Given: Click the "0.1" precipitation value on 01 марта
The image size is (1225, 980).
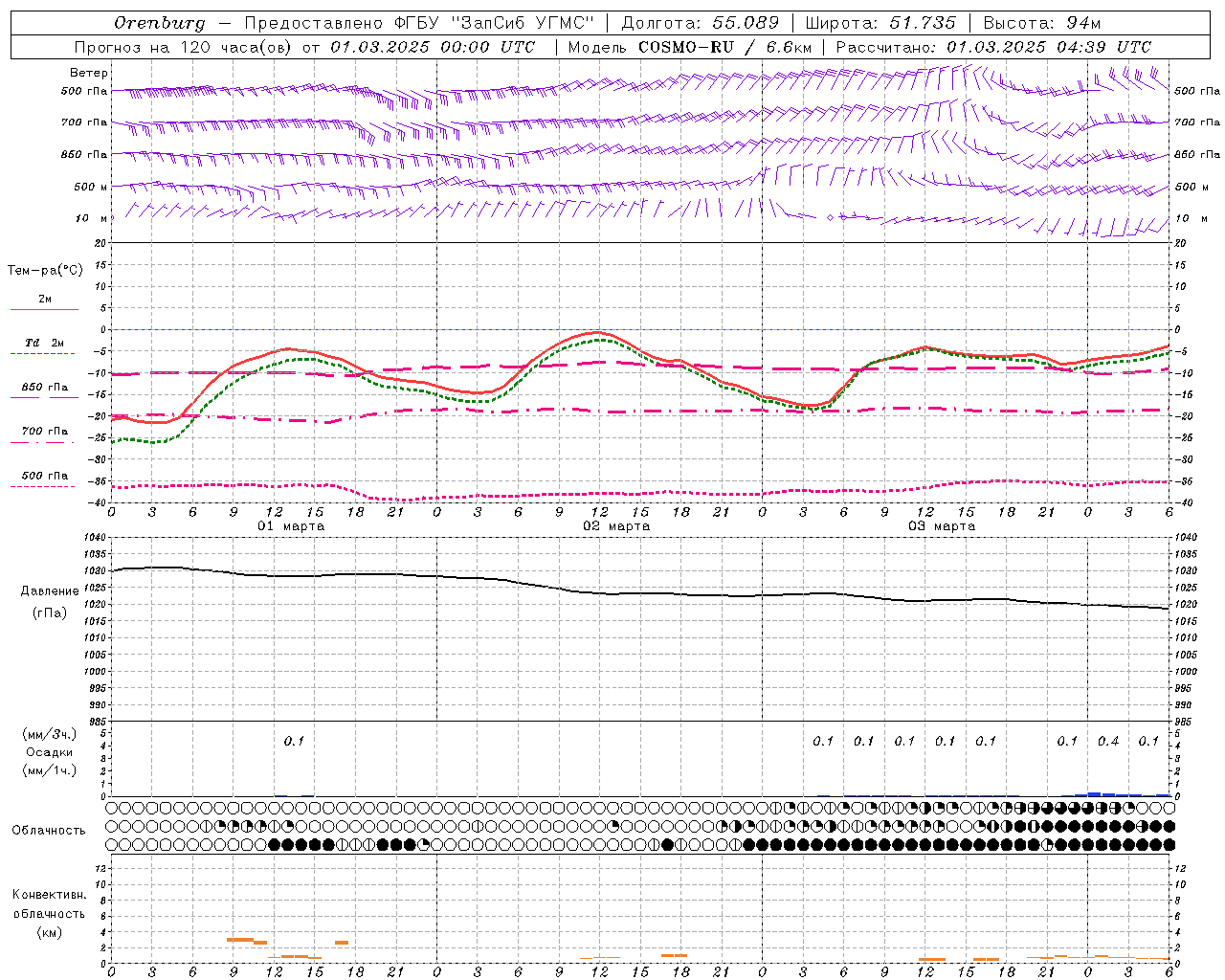Looking at the screenshot, I should (x=294, y=741).
